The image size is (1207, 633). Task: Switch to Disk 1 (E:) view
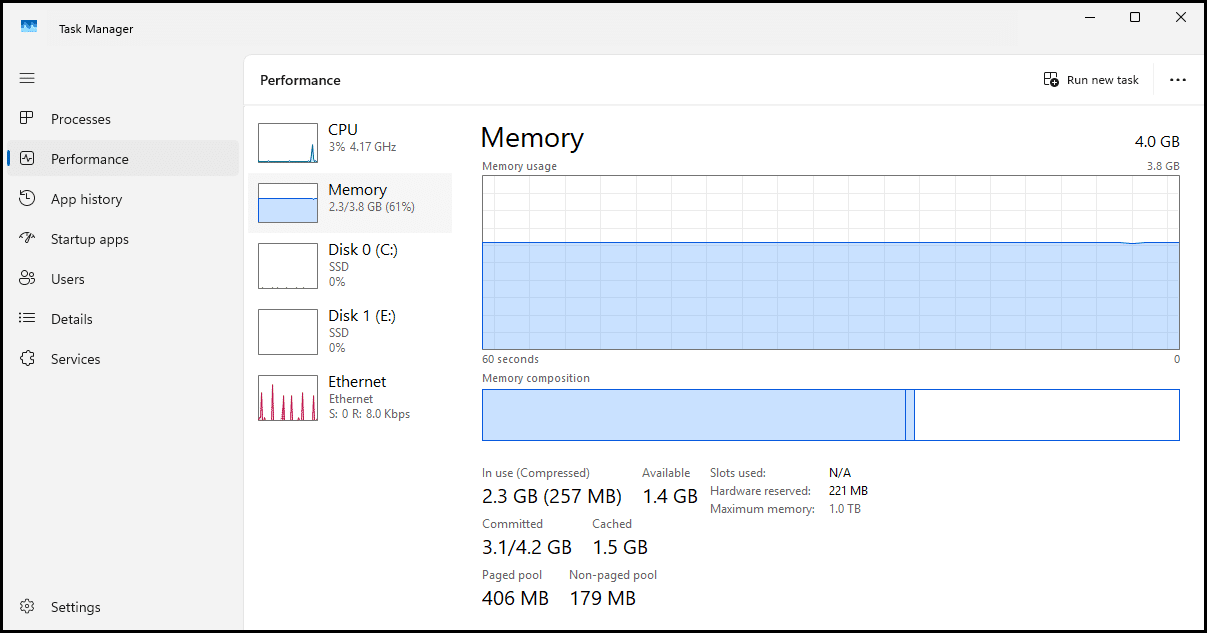(x=350, y=331)
